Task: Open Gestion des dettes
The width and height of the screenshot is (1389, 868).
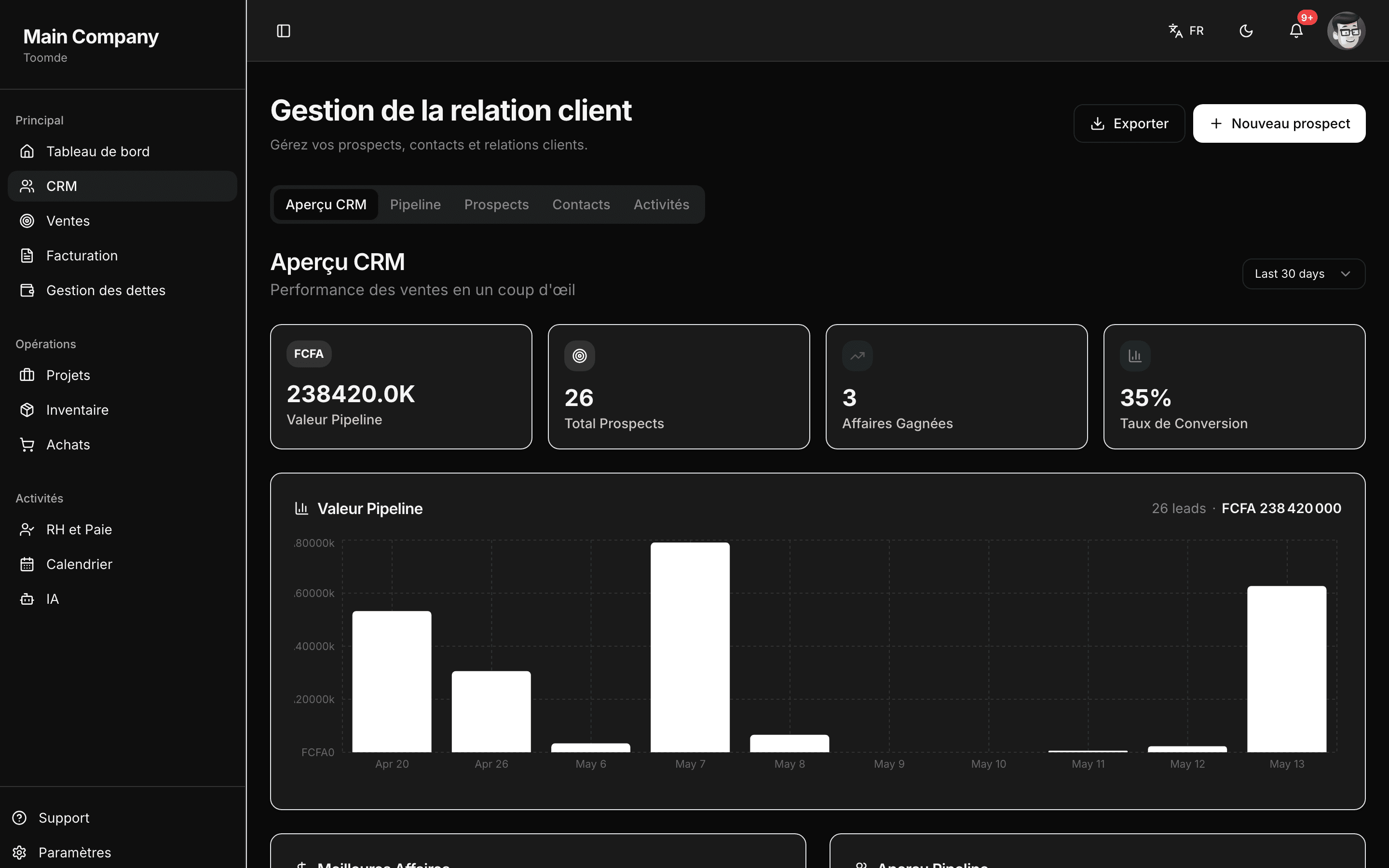Action: 122,290
